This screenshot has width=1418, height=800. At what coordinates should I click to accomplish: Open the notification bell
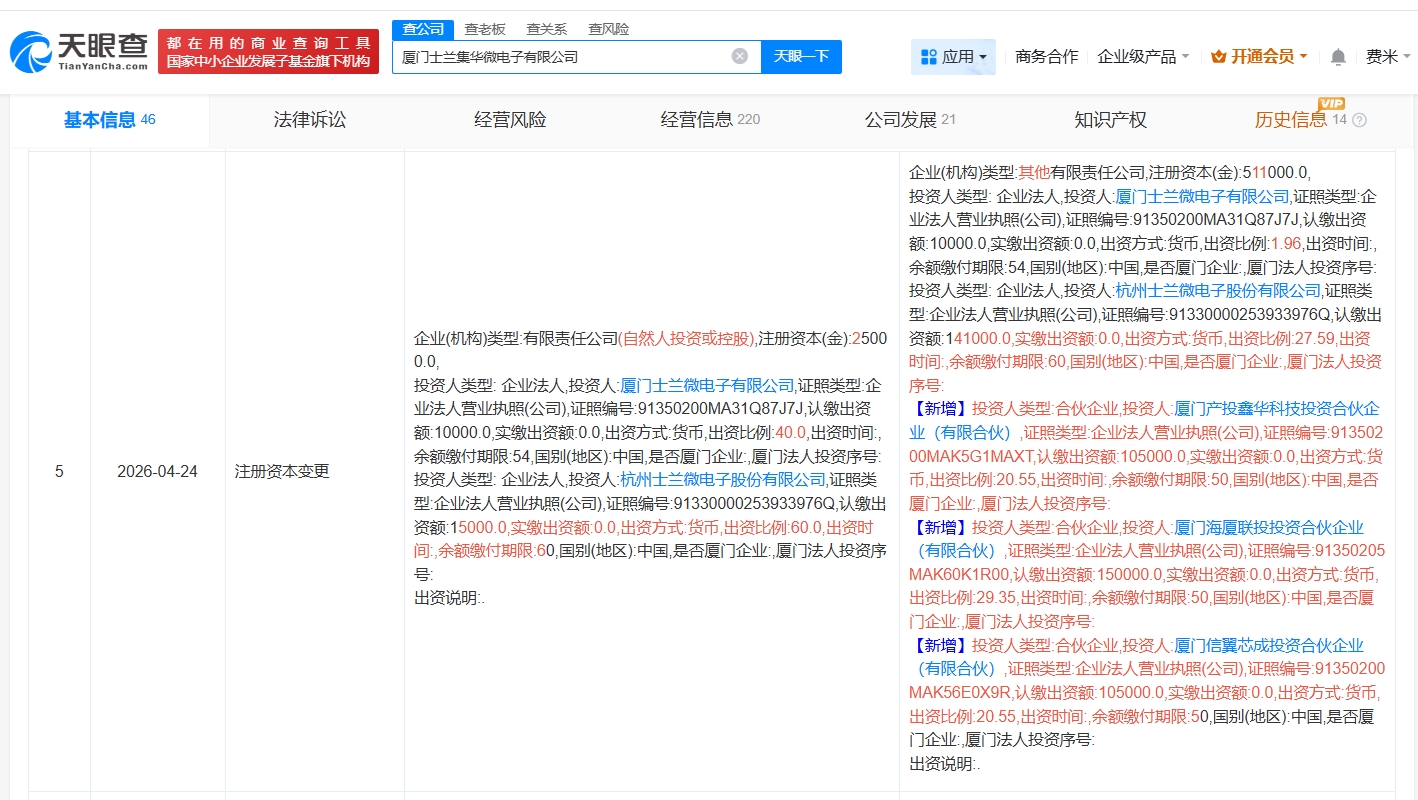[1338, 57]
